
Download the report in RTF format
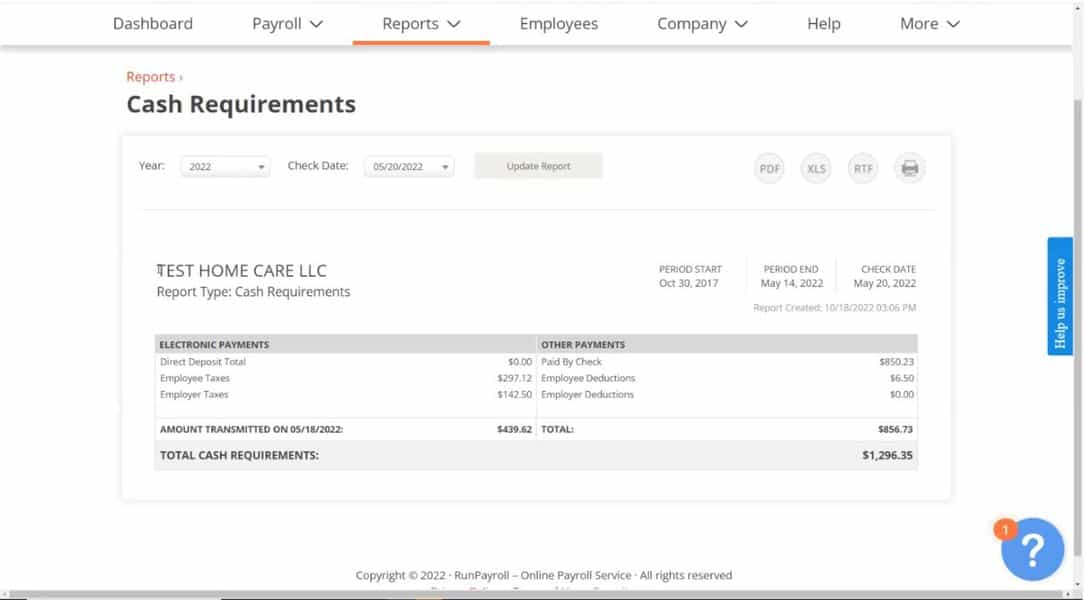[x=862, y=168]
